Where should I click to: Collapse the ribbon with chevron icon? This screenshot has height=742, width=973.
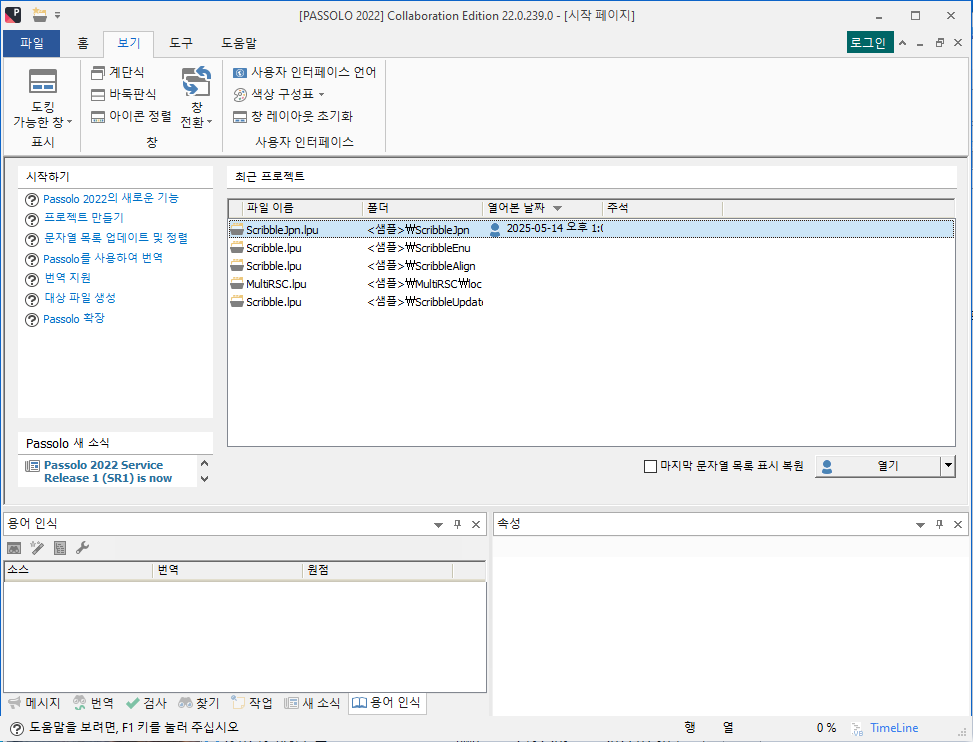click(903, 43)
